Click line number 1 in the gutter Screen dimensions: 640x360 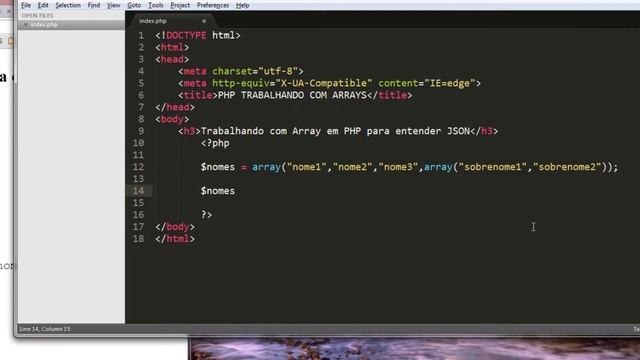[141, 36]
